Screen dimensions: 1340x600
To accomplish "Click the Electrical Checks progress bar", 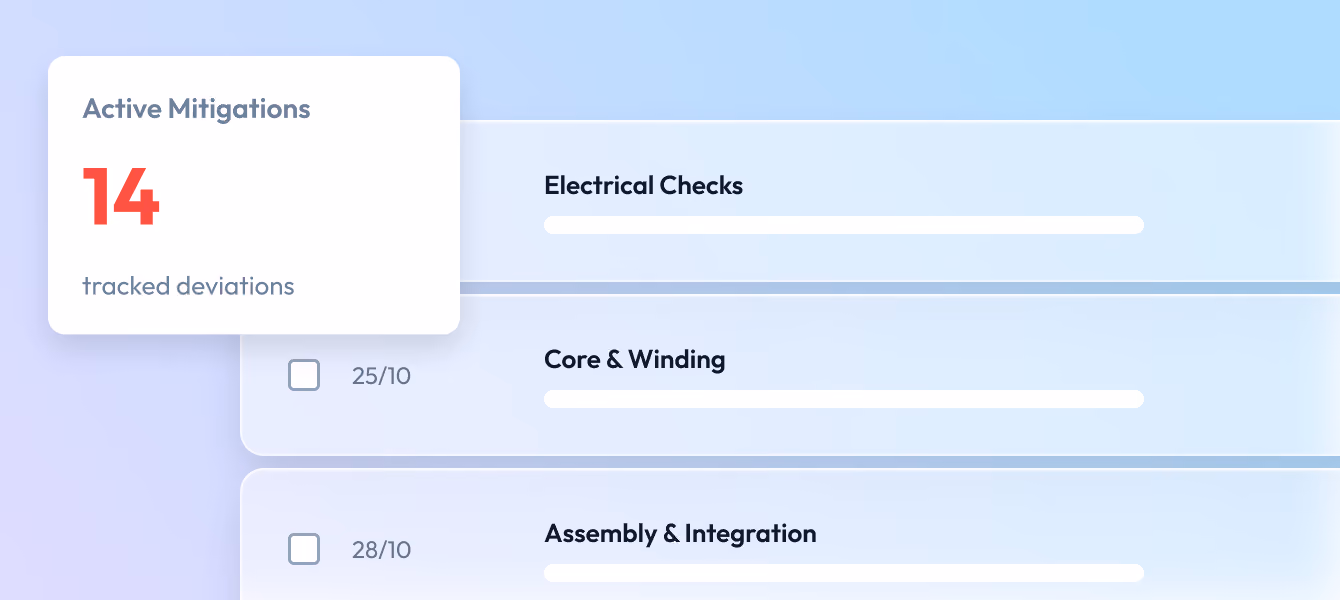I will click(x=844, y=225).
